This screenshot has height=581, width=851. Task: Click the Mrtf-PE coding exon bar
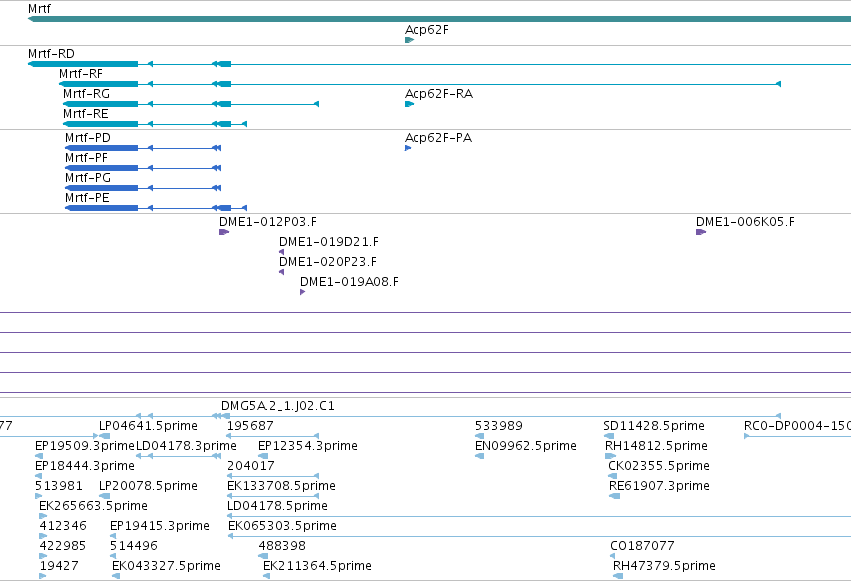pos(101,208)
